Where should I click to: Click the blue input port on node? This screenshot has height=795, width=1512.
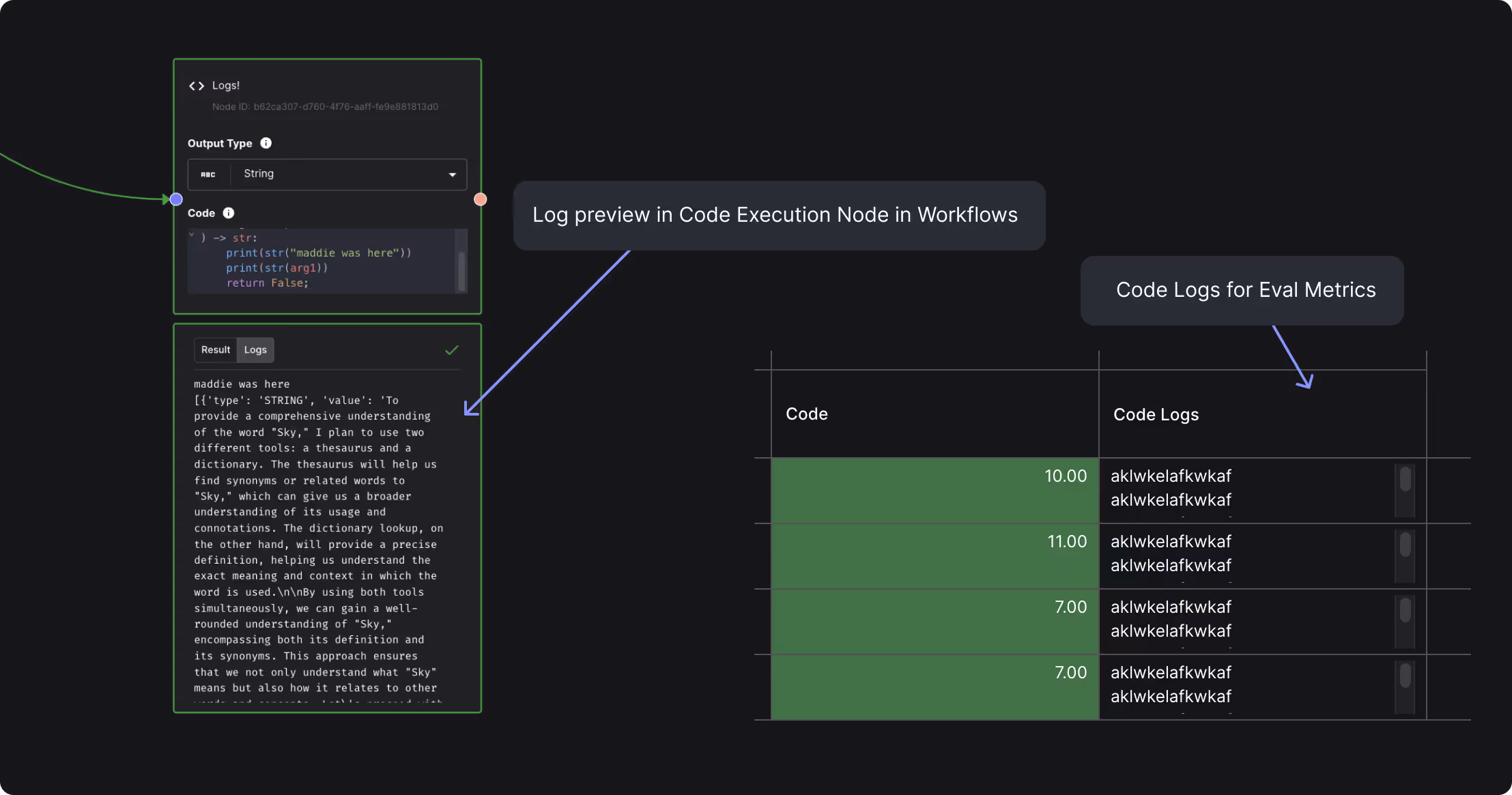(x=176, y=199)
